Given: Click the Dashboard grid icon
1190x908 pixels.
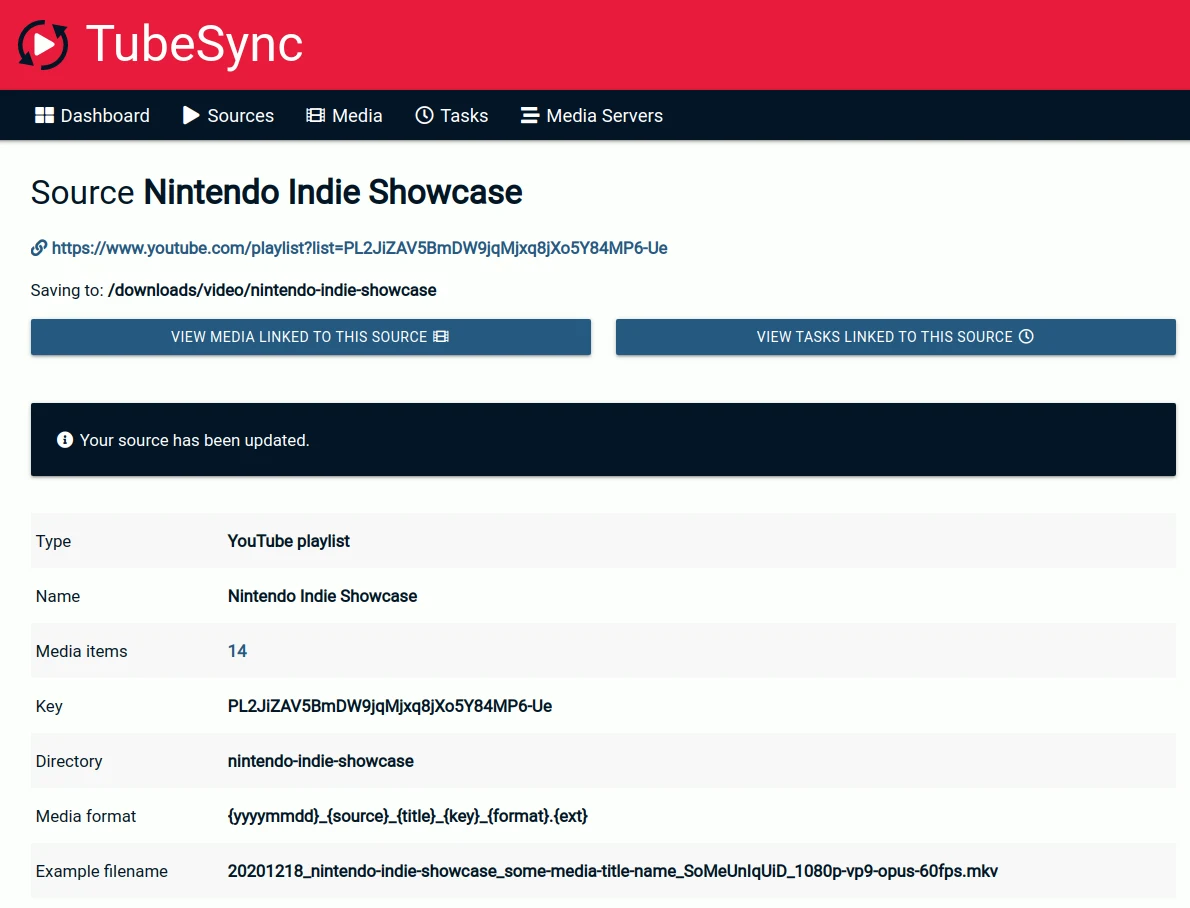Looking at the screenshot, I should [x=45, y=115].
